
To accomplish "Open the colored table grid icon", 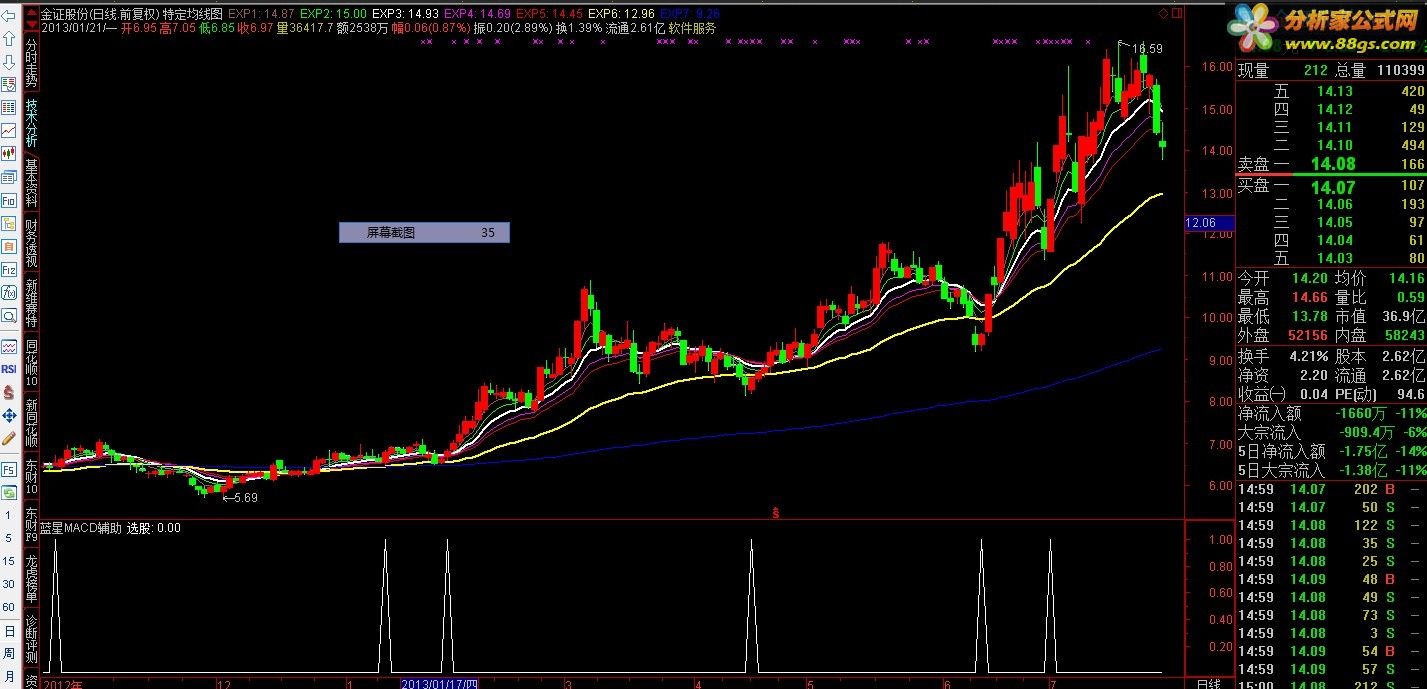I will click(x=8, y=107).
